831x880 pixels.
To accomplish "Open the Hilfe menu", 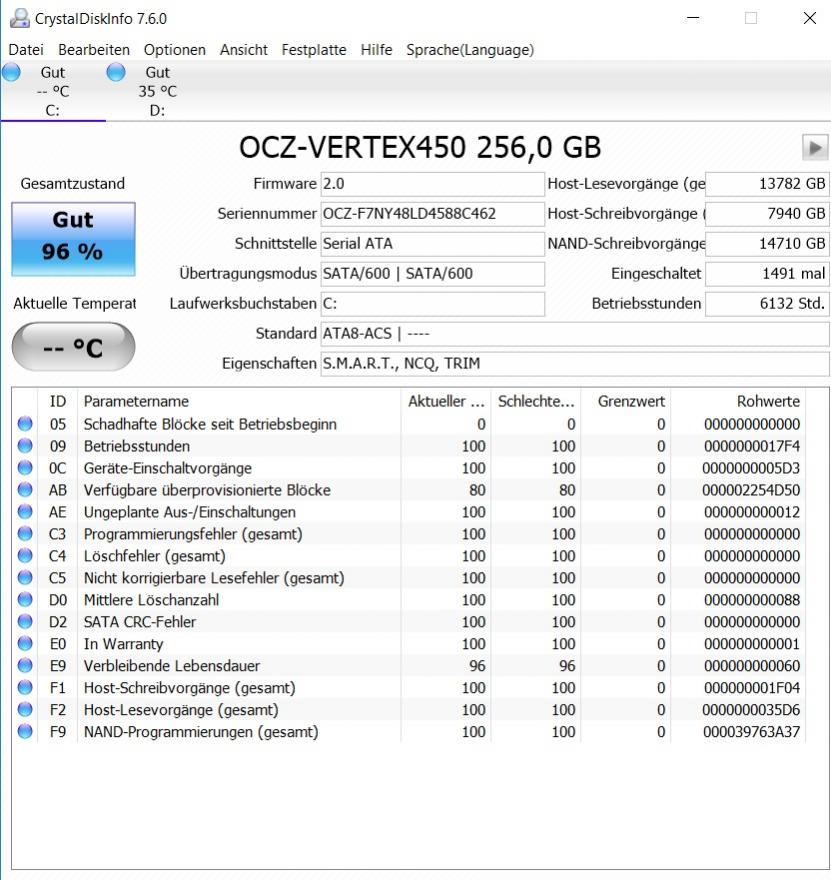I will (376, 50).
